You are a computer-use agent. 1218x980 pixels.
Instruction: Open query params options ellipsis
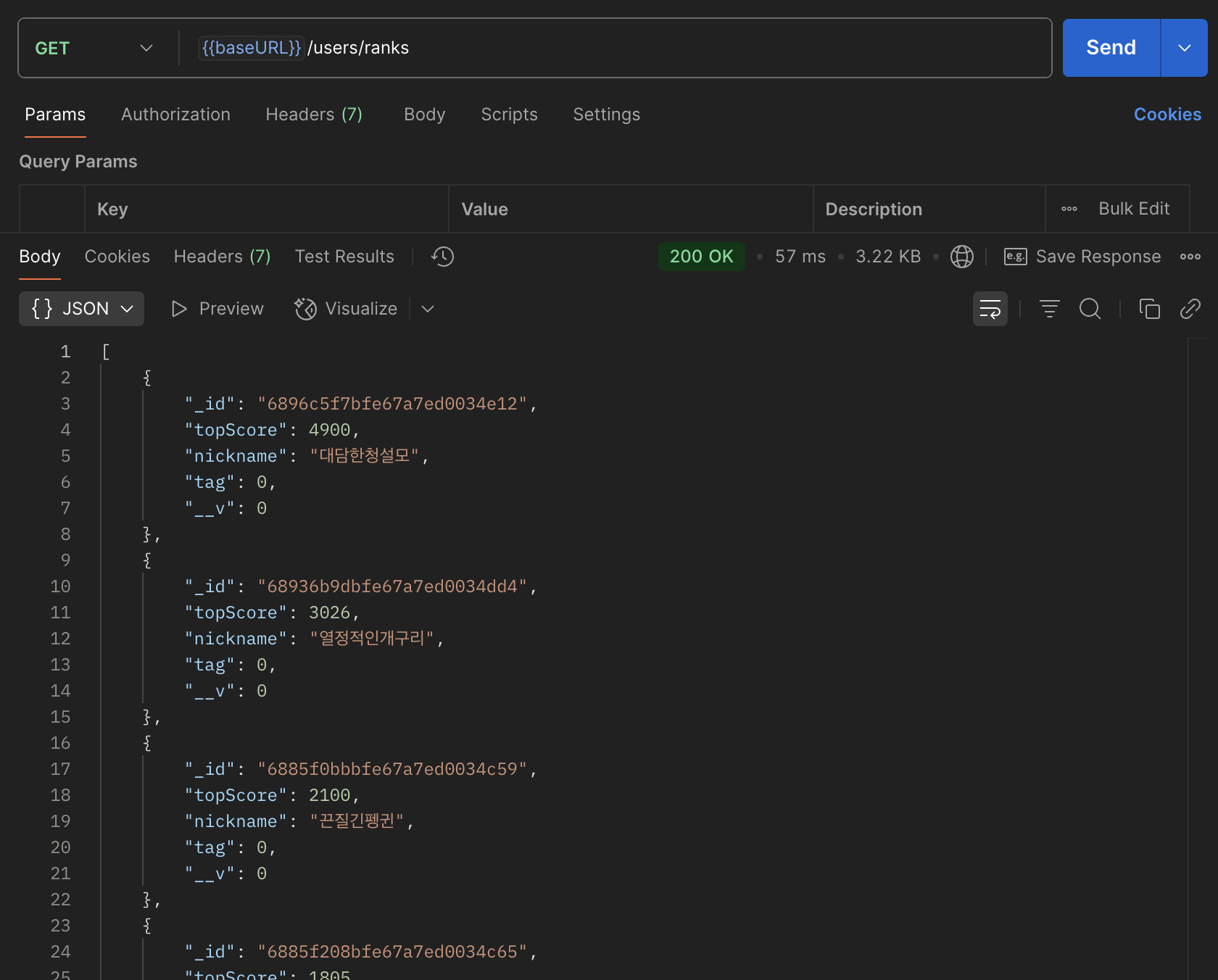click(x=1069, y=209)
